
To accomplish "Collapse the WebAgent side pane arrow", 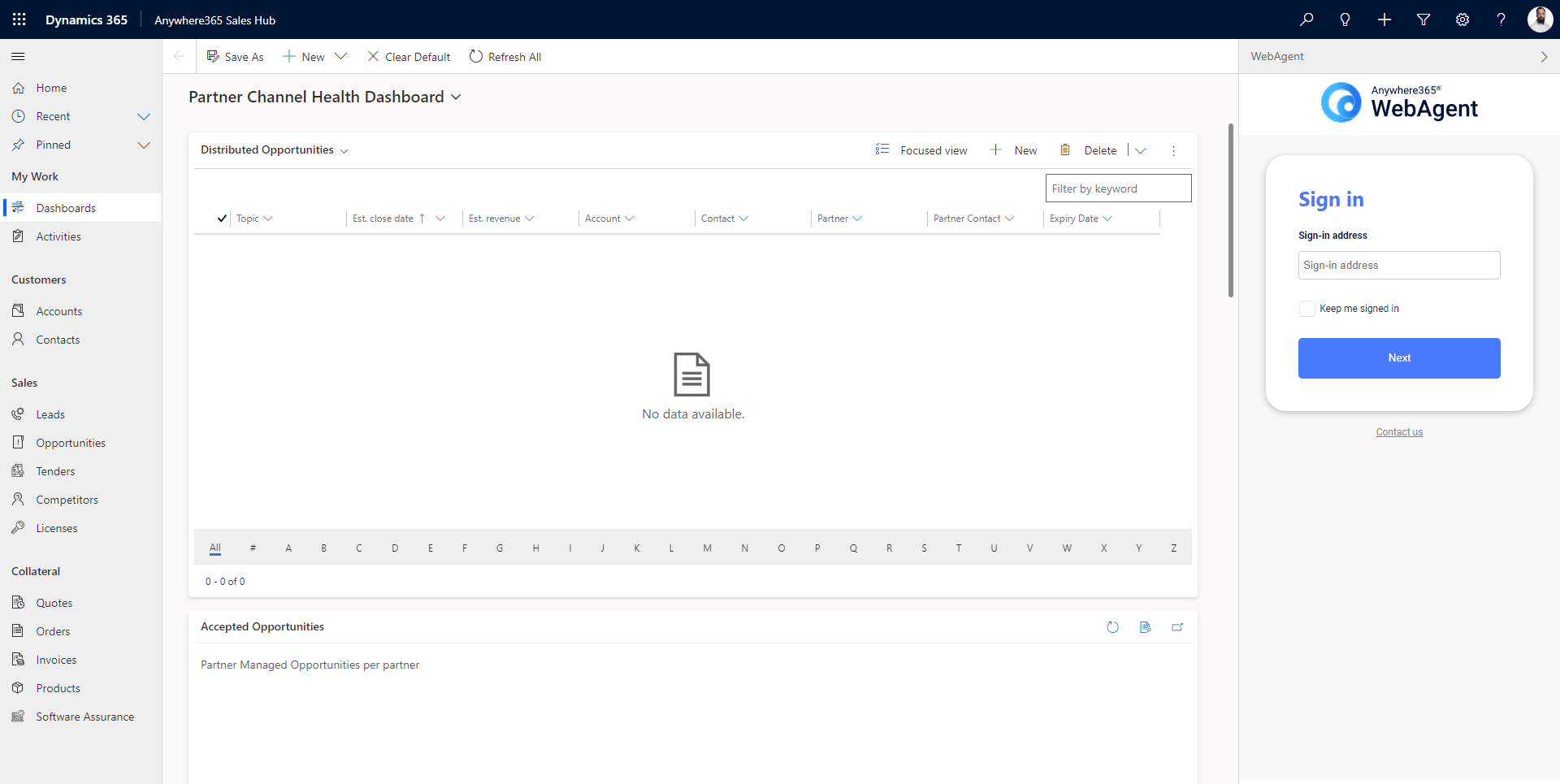I will pos(1544,57).
